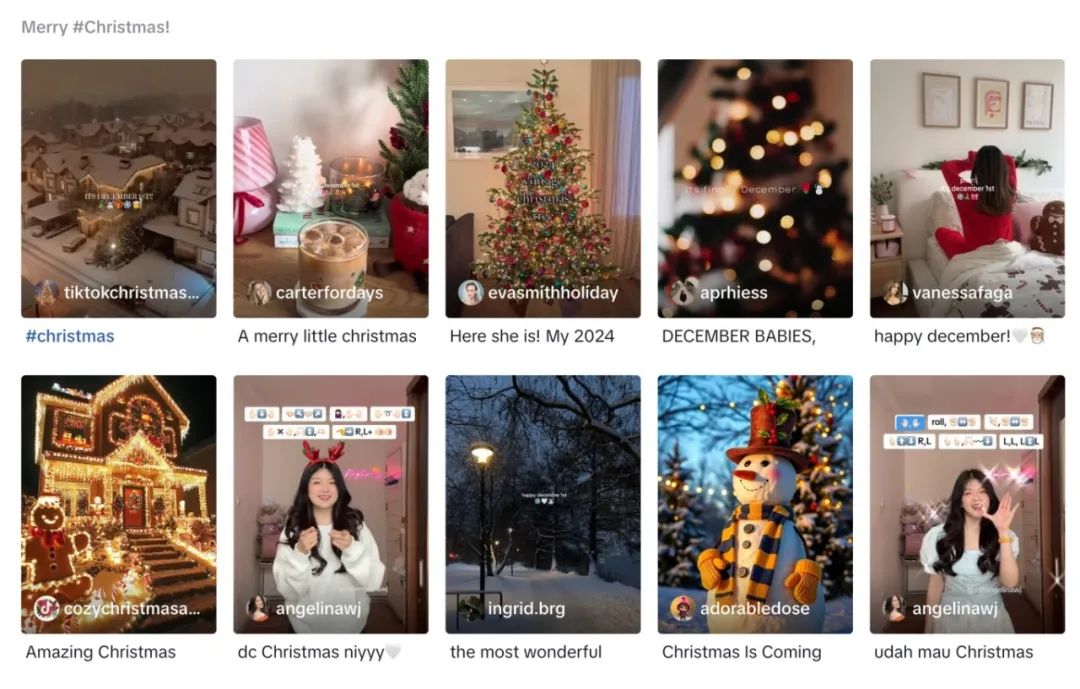The width and height of the screenshot is (1080, 689).
Task: Open carterfordays profile avatar
Action: [x=259, y=293]
